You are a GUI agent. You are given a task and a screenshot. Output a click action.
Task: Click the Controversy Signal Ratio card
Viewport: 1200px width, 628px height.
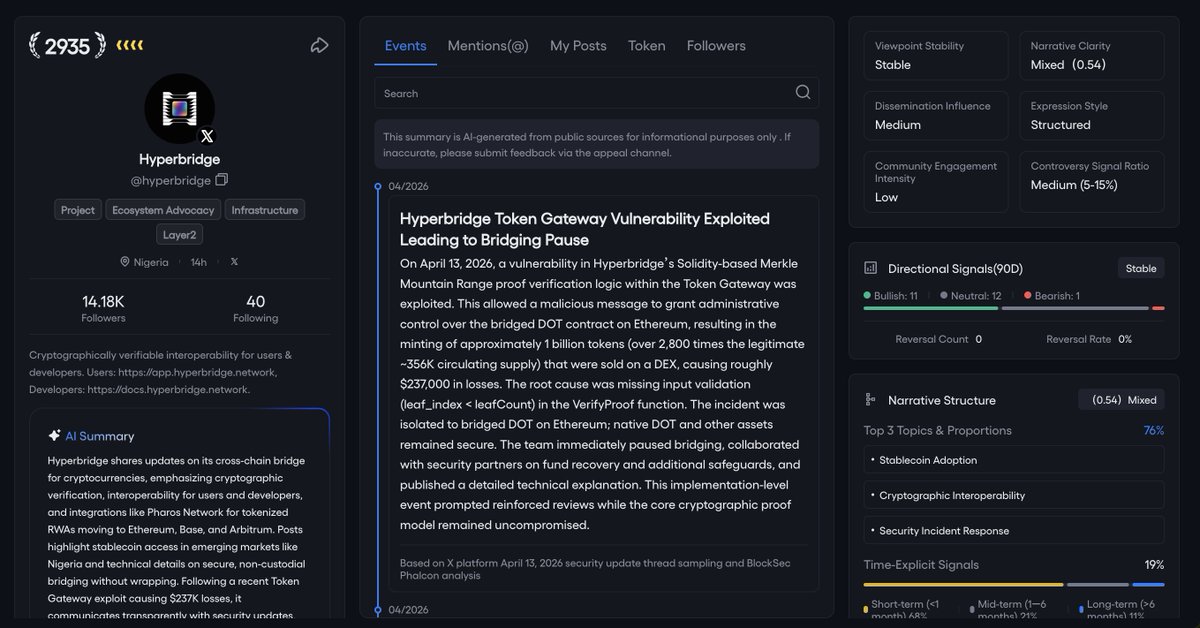point(1092,182)
